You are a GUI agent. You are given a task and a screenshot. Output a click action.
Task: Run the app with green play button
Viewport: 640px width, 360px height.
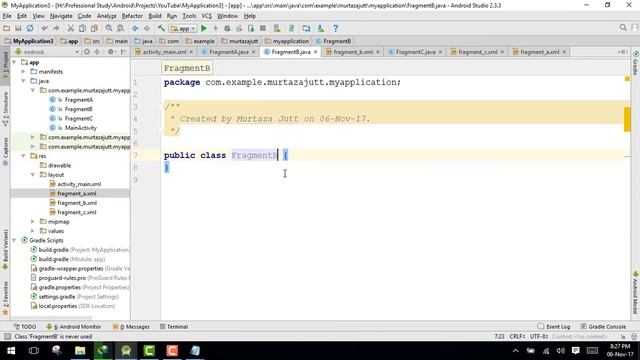coord(204,28)
